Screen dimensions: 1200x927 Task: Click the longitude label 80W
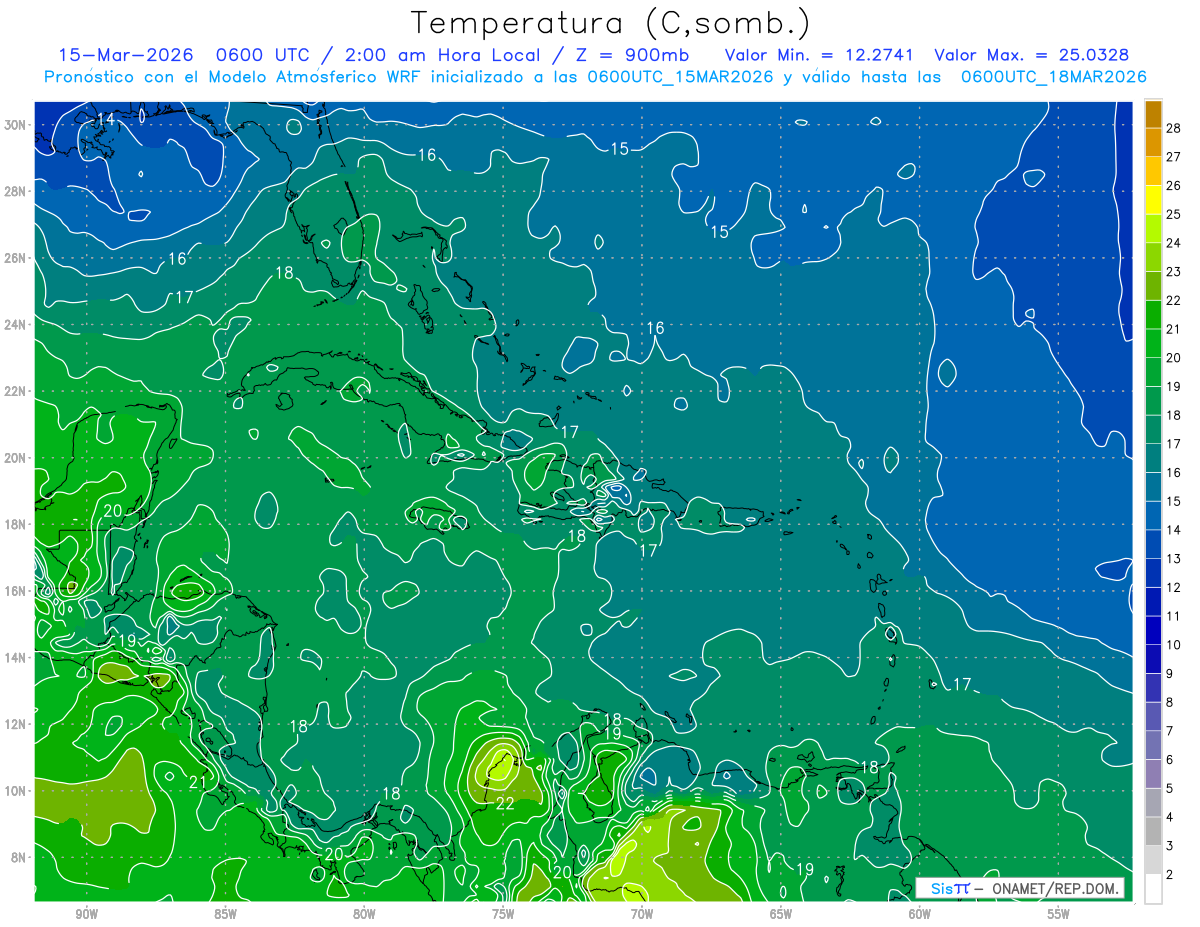364,914
